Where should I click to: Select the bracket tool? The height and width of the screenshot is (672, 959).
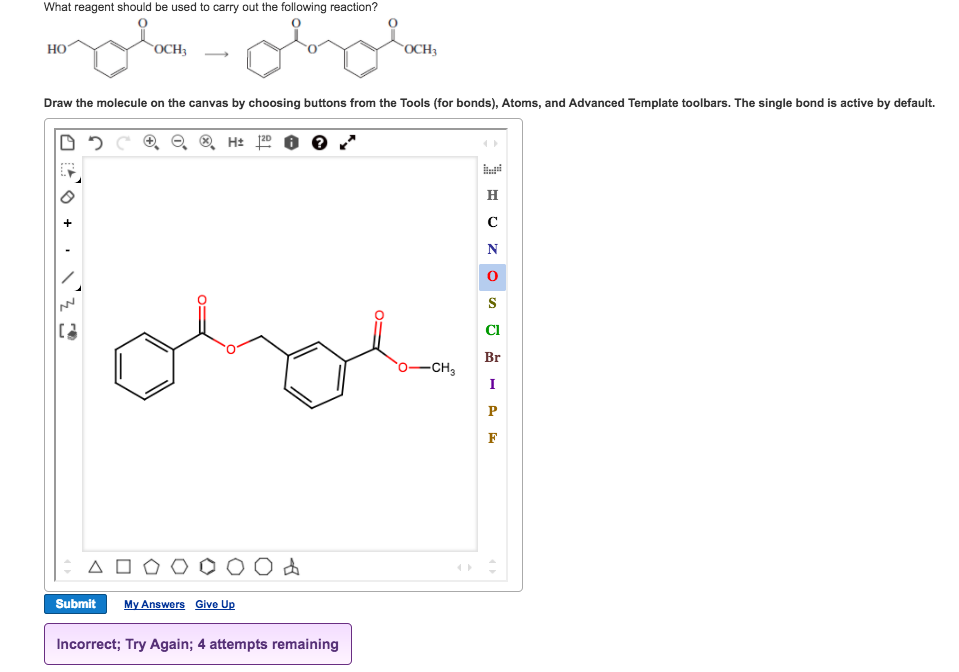coord(67,331)
